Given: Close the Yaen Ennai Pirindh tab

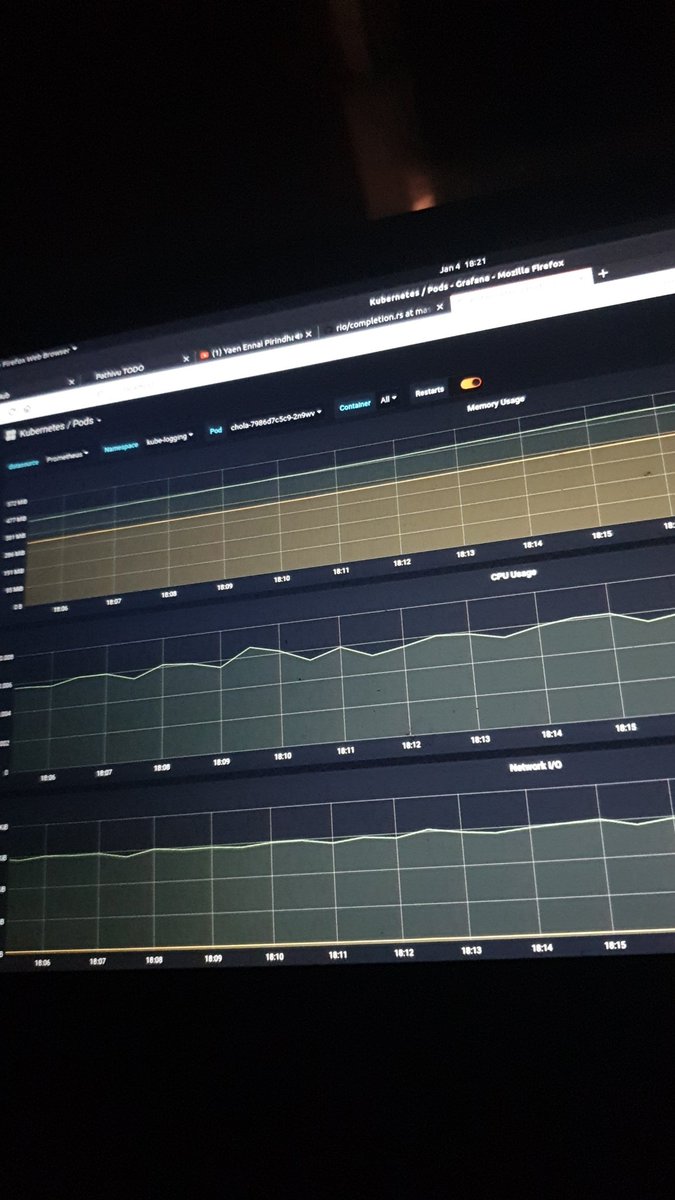Looking at the screenshot, I should point(309,333).
